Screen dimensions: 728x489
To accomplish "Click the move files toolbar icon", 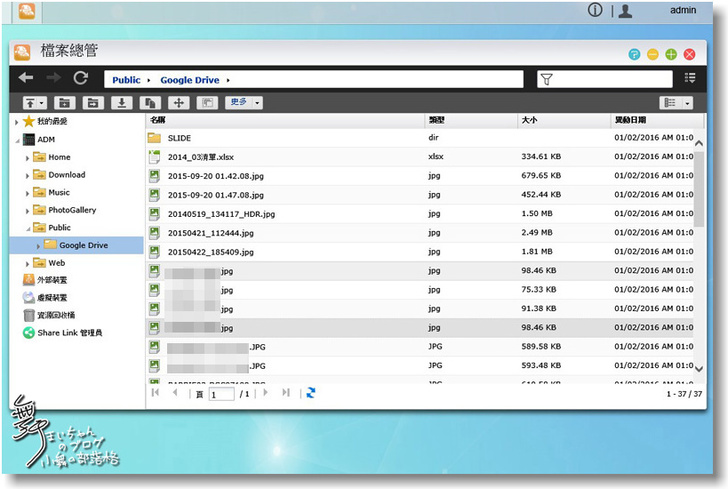I will tap(180, 103).
